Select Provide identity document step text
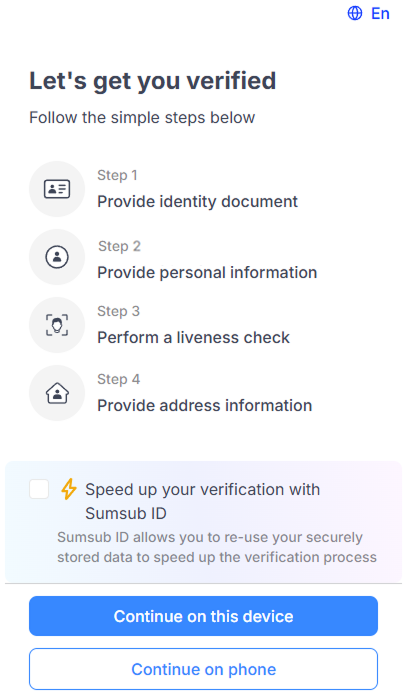Image resolution: width=407 pixels, height=695 pixels. 197,202
